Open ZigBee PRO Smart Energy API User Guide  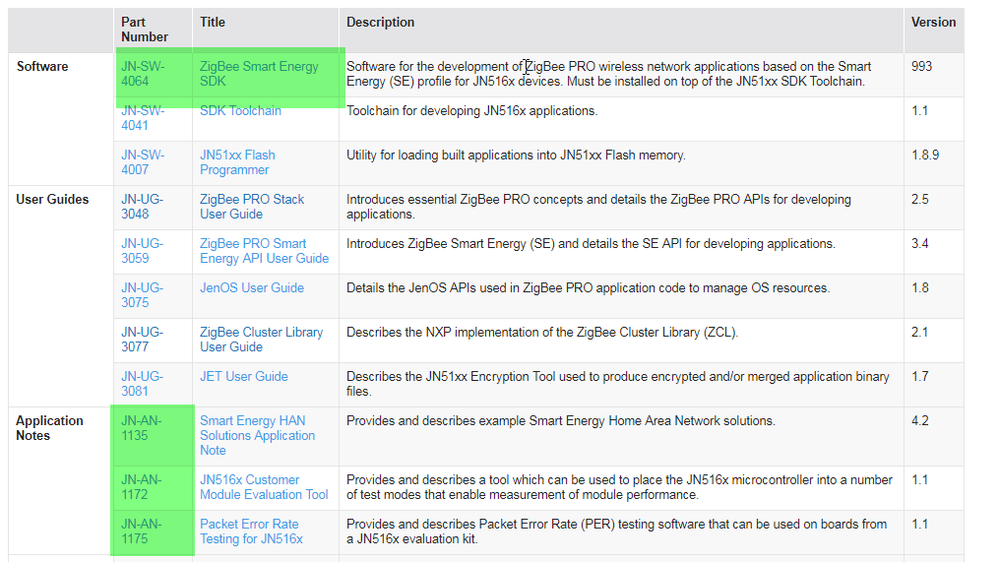tap(264, 251)
